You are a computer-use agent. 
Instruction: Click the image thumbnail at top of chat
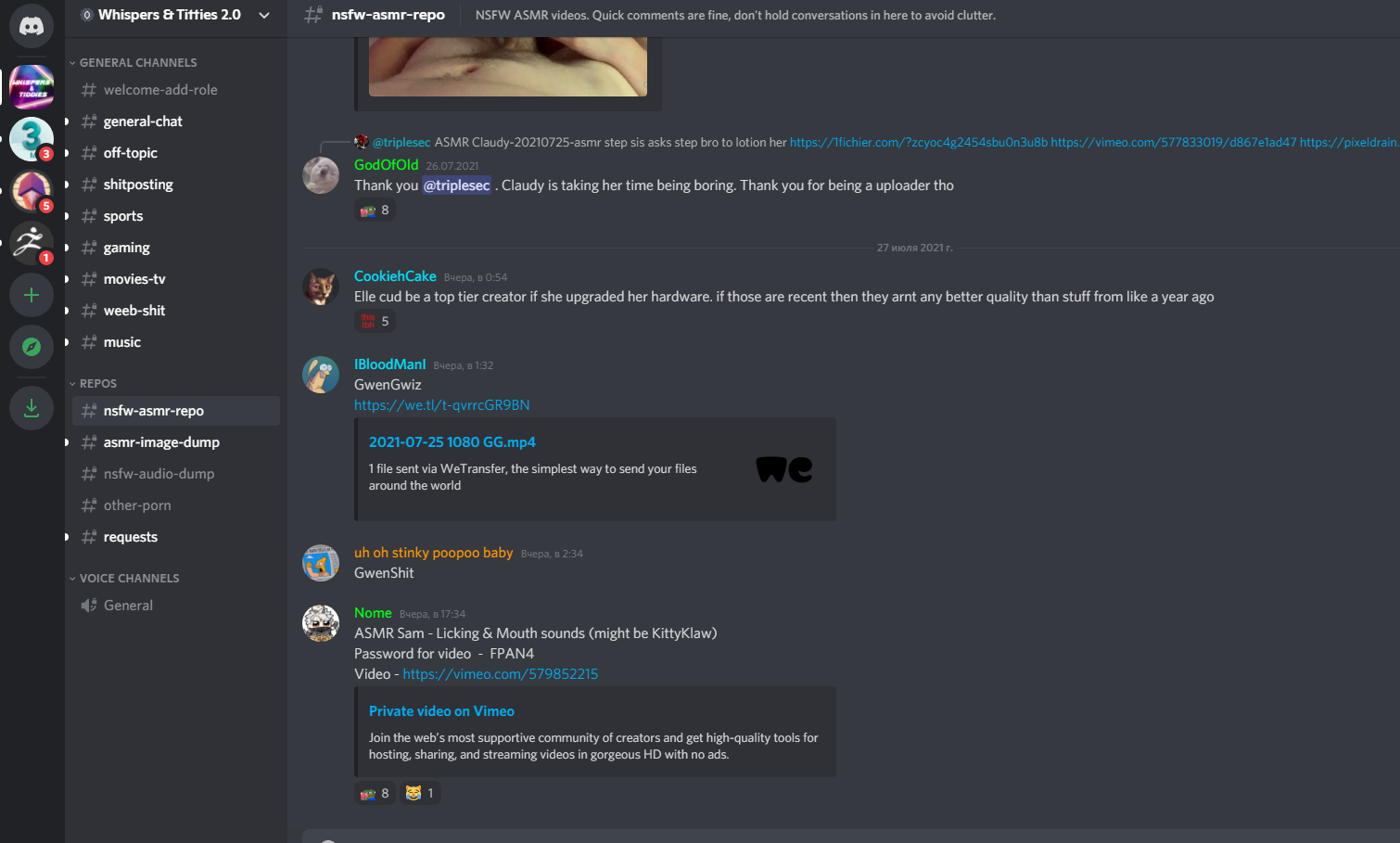coord(508,67)
